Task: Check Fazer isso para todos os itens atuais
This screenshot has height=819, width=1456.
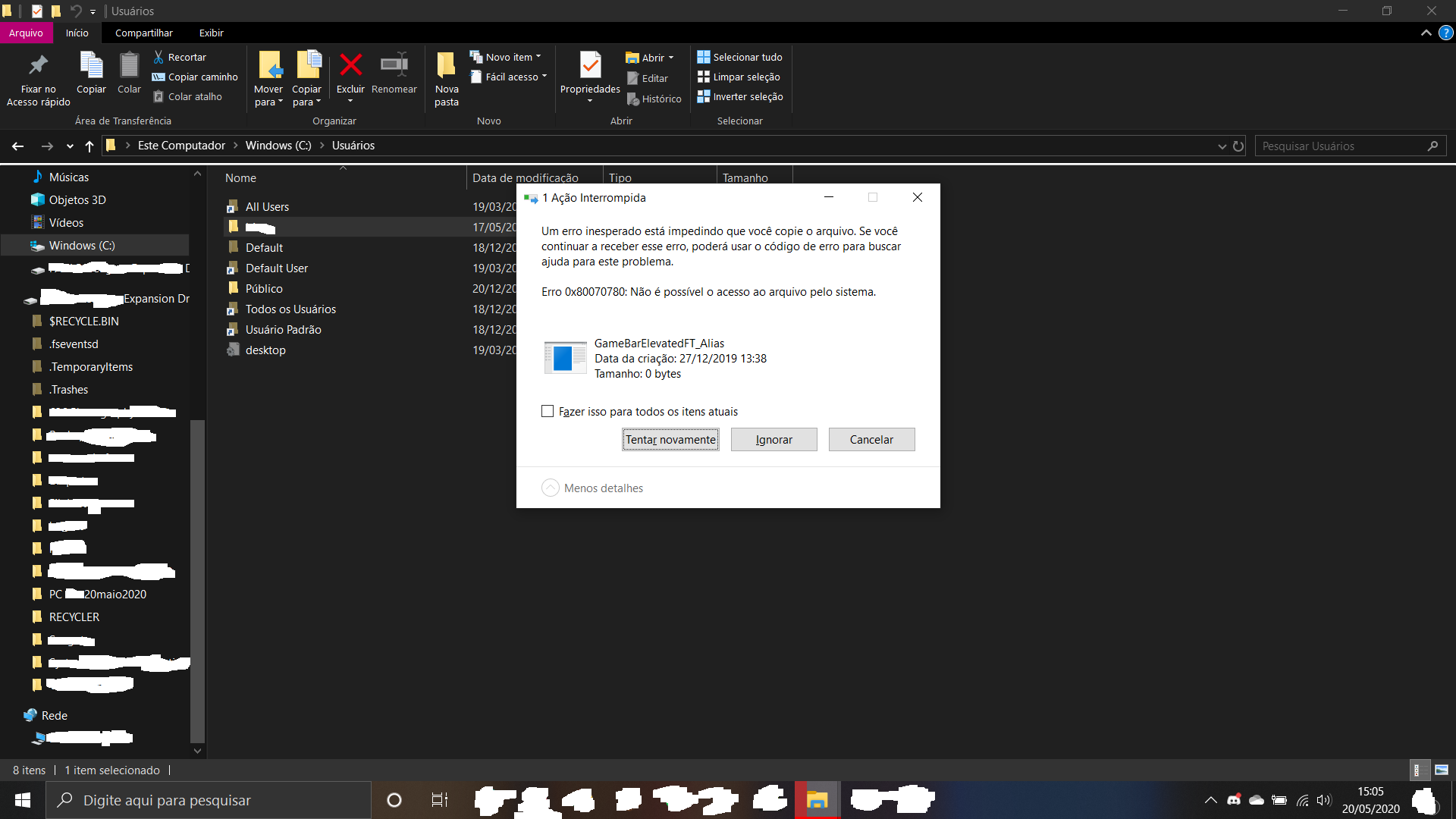Action: 548,411
